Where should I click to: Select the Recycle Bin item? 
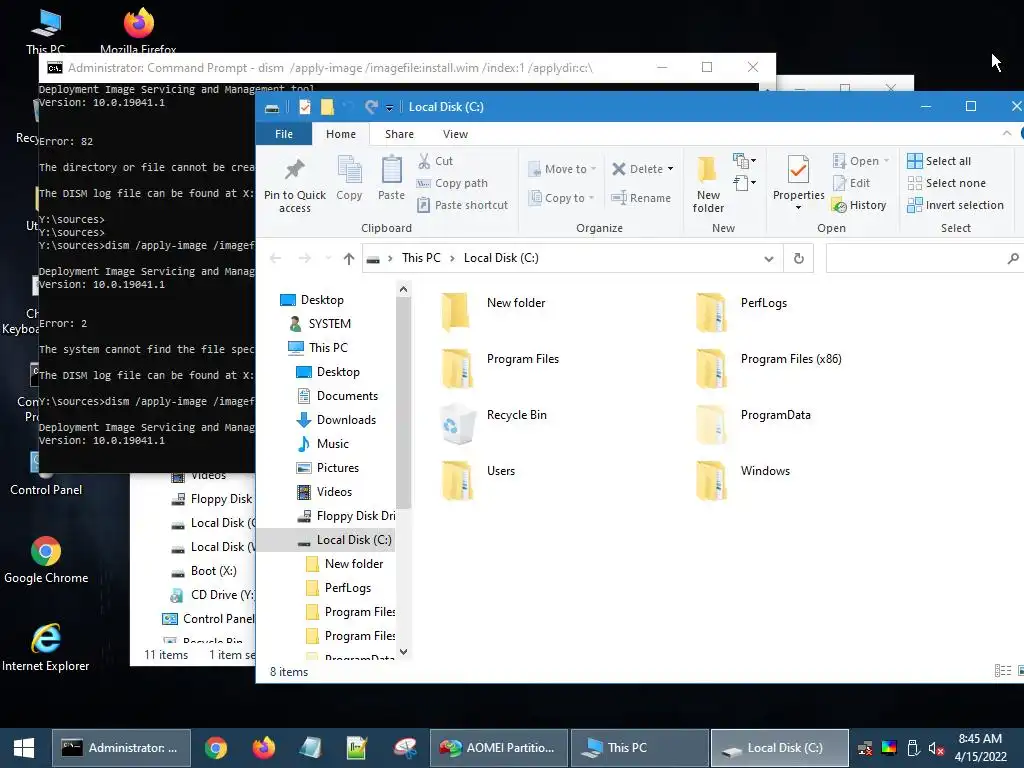tap(494, 424)
